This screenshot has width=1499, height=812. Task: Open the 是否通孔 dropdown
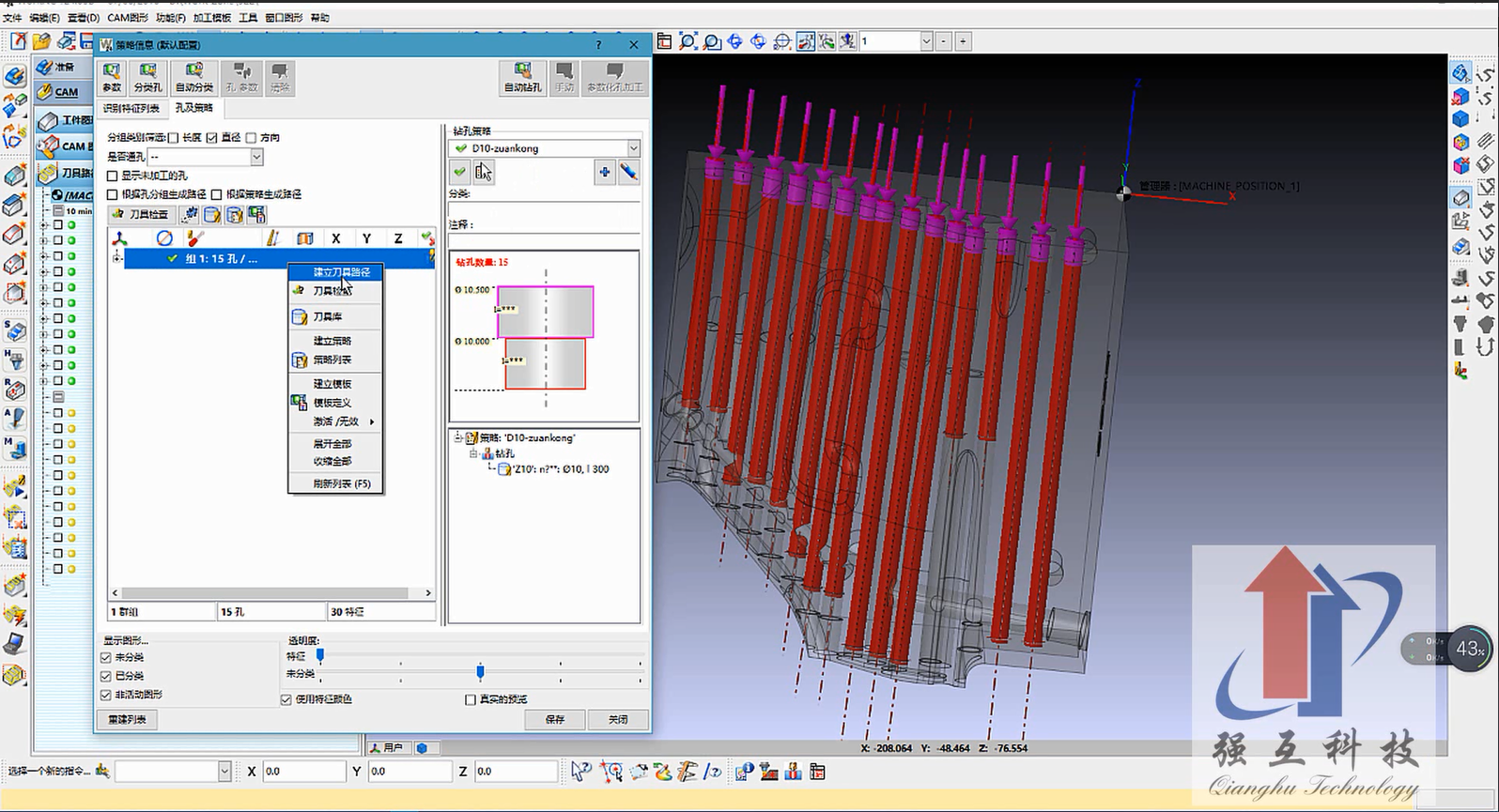click(x=256, y=157)
